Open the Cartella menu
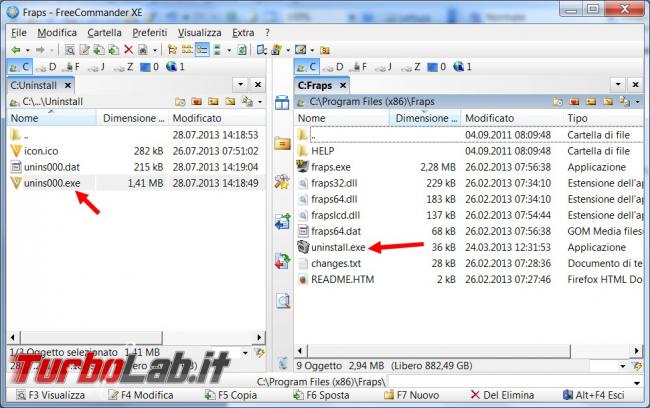The width and height of the screenshot is (650, 408). pos(104,33)
